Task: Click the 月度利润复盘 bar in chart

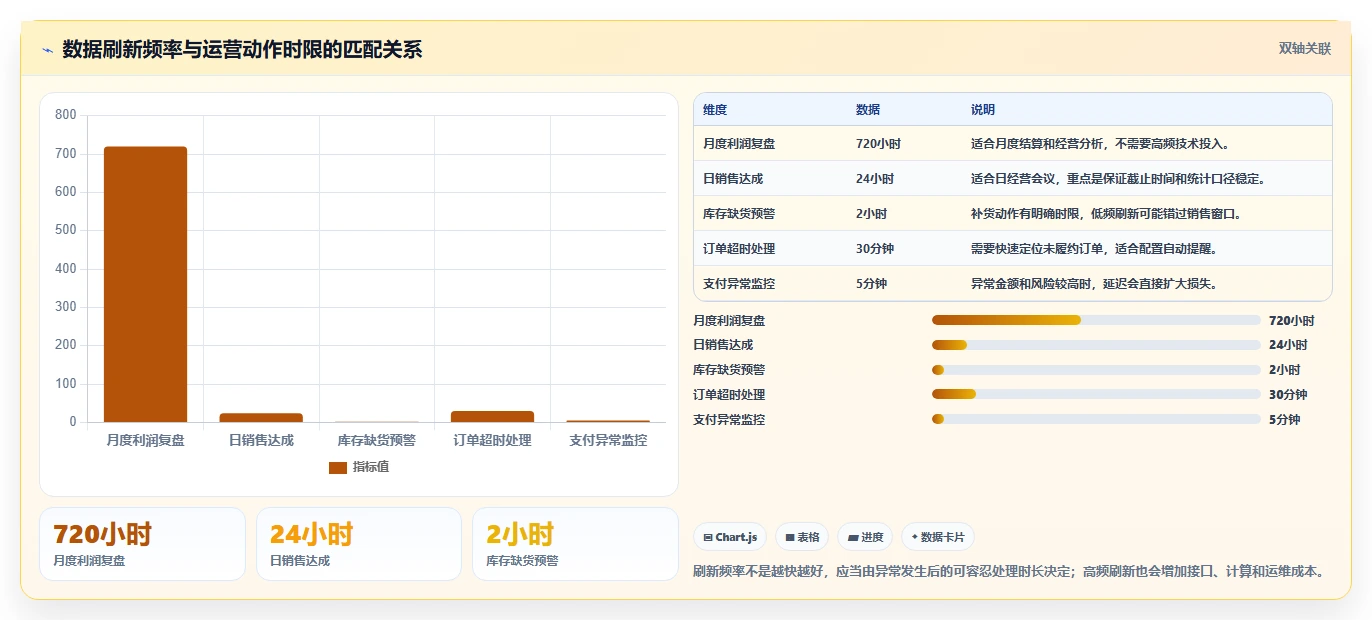Action: (x=145, y=284)
